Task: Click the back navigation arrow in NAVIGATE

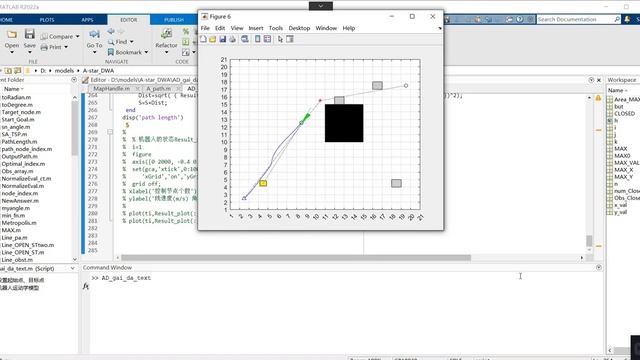Action: click(x=111, y=31)
